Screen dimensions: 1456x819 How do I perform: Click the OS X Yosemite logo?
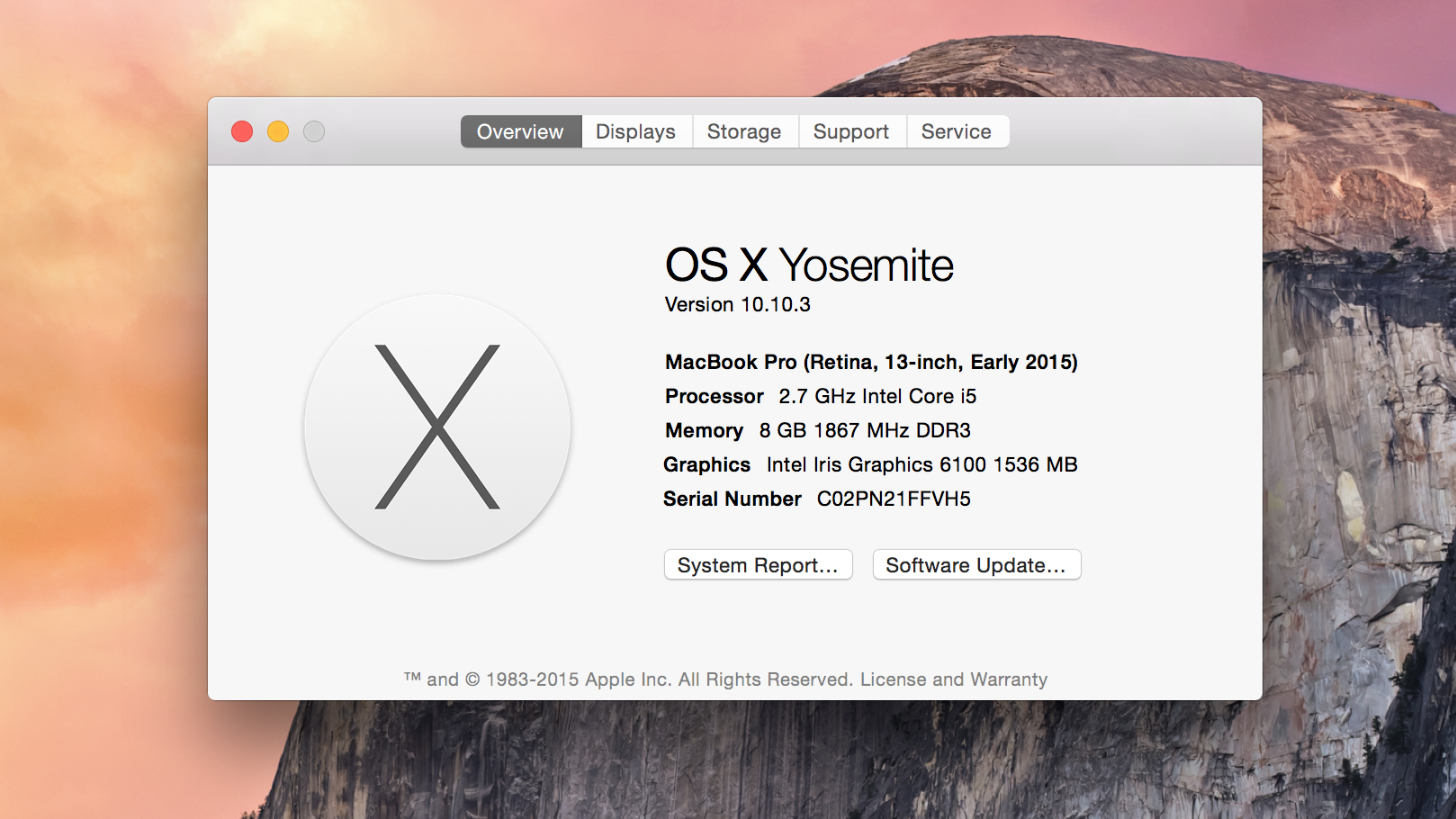(x=437, y=427)
